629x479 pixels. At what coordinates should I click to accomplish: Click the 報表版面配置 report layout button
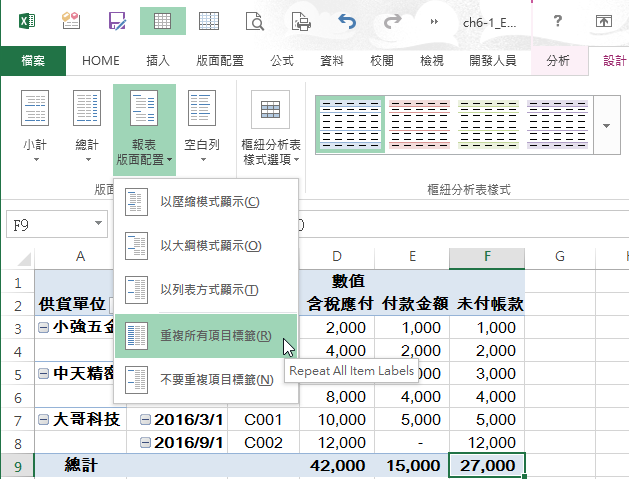pyautogui.click(x=144, y=129)
